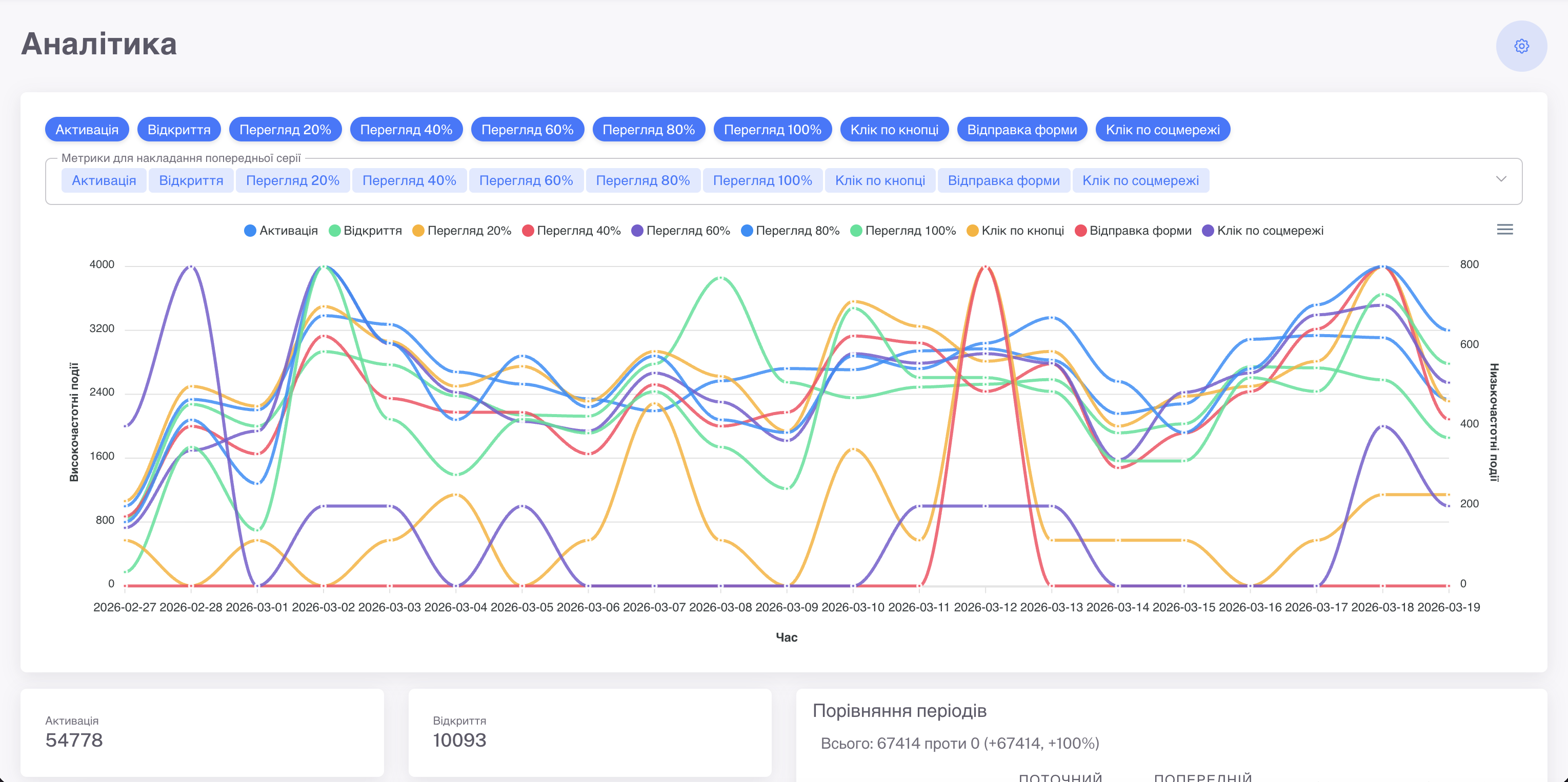Viewport: 1568px width, 782px height.
Task: Click the blue Активація legend marker
Action: click(x=250, y=231)
